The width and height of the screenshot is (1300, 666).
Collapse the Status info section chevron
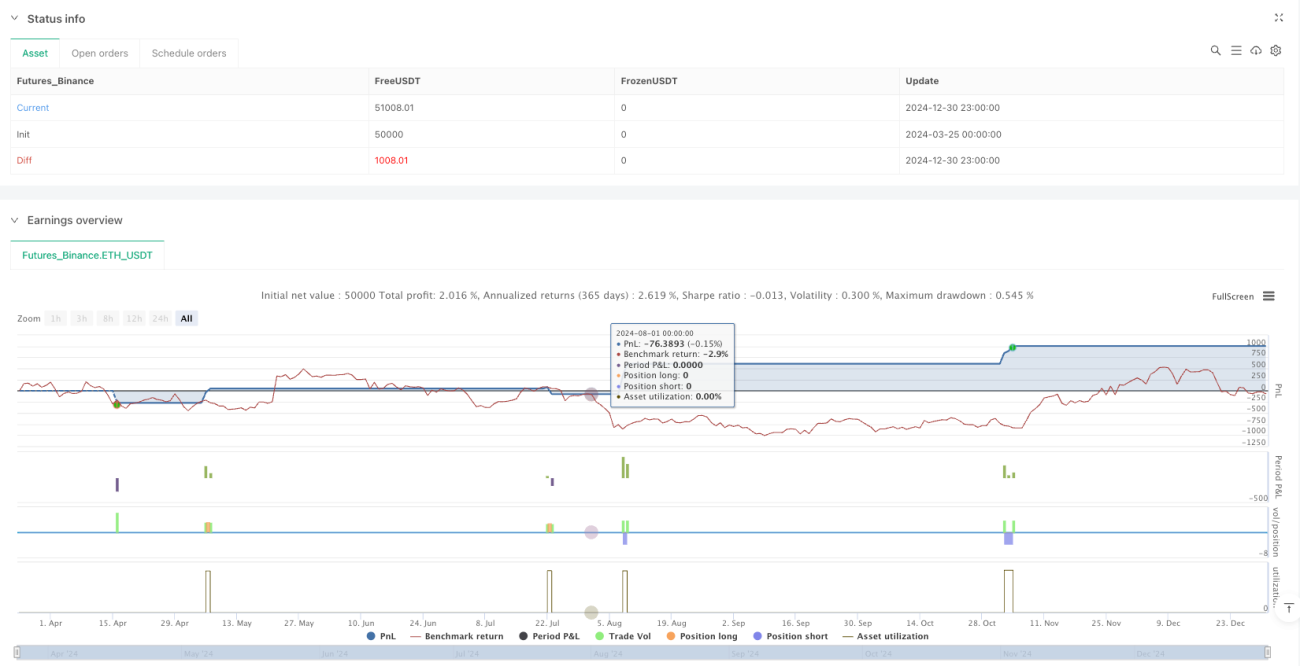15,19
